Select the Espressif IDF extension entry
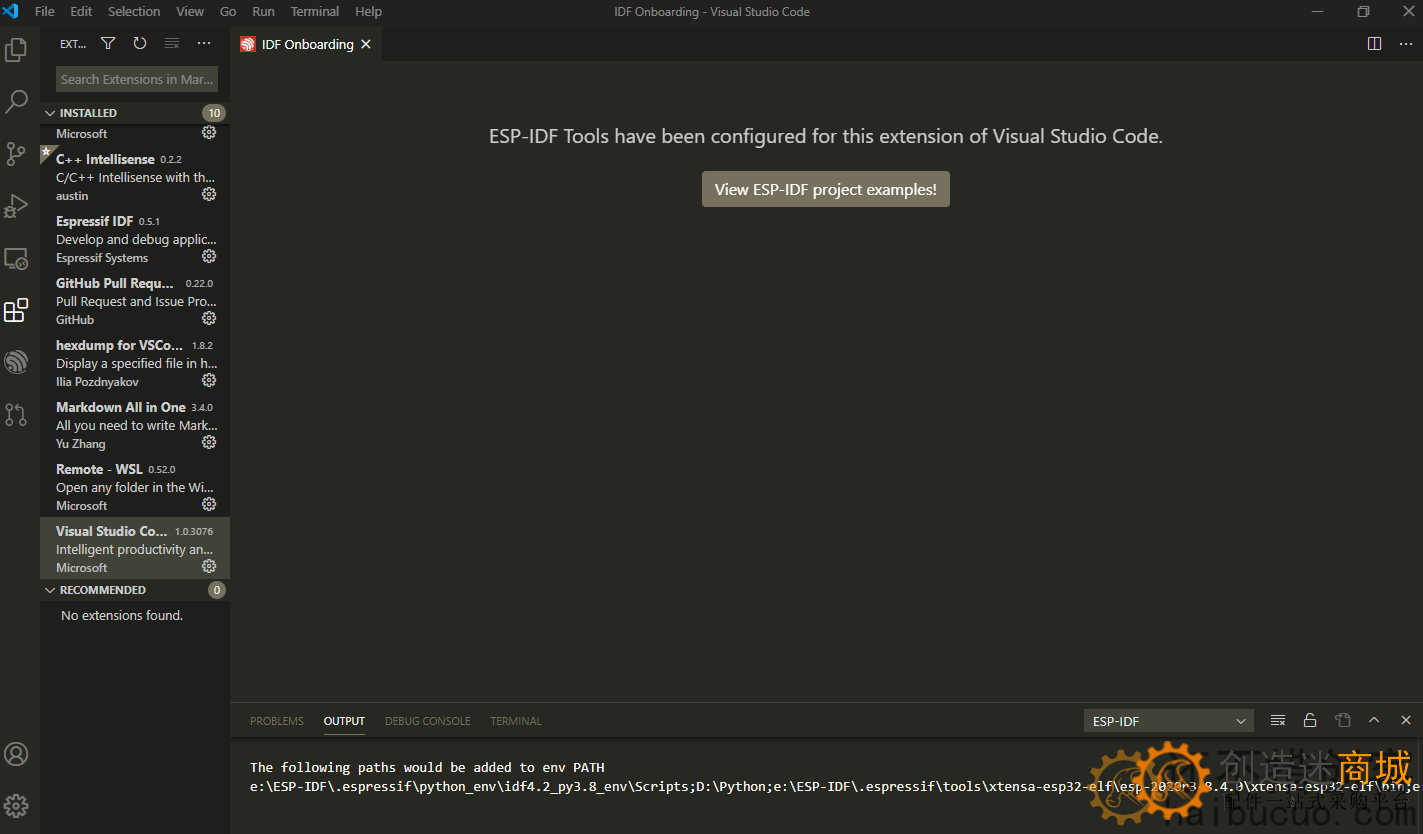The height and width of the screenshot is (834, 1423). [135, 238]
